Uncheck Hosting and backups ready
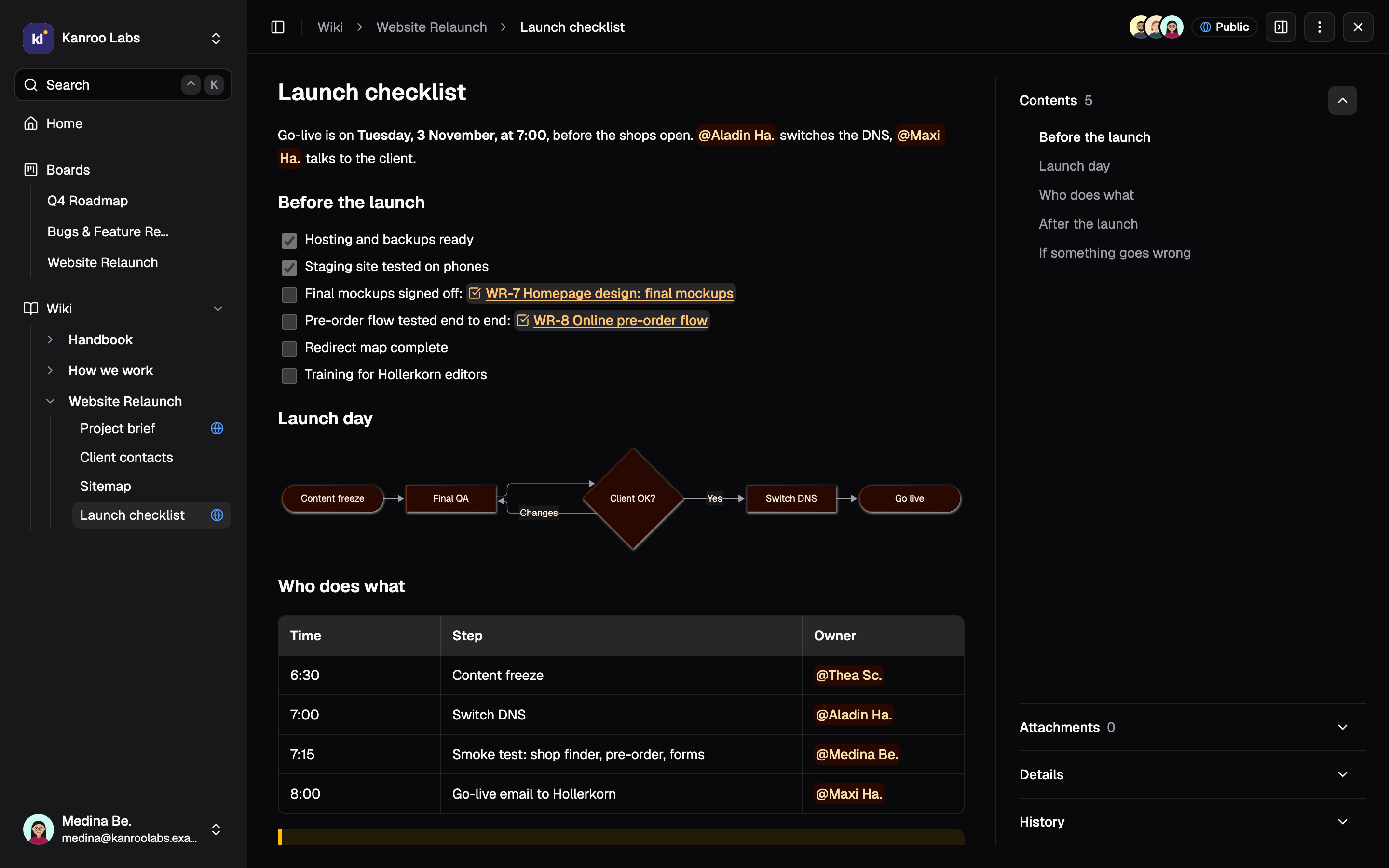1389x868 pixels. 289,241
